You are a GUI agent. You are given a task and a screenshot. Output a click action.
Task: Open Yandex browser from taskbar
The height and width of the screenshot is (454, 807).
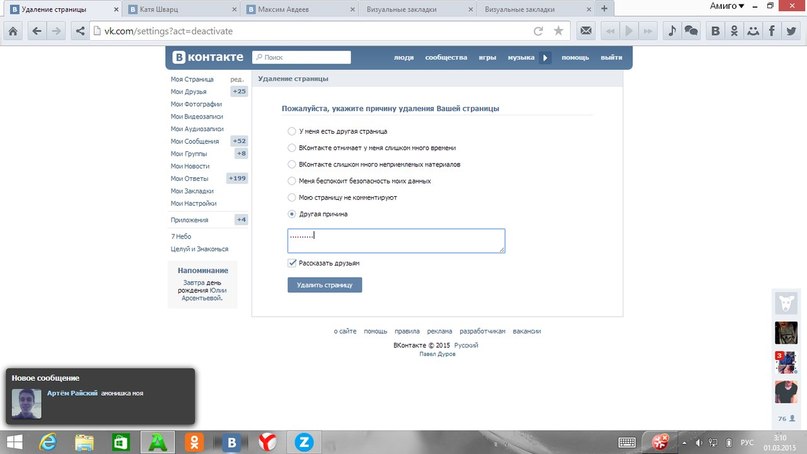pos(267,442)
